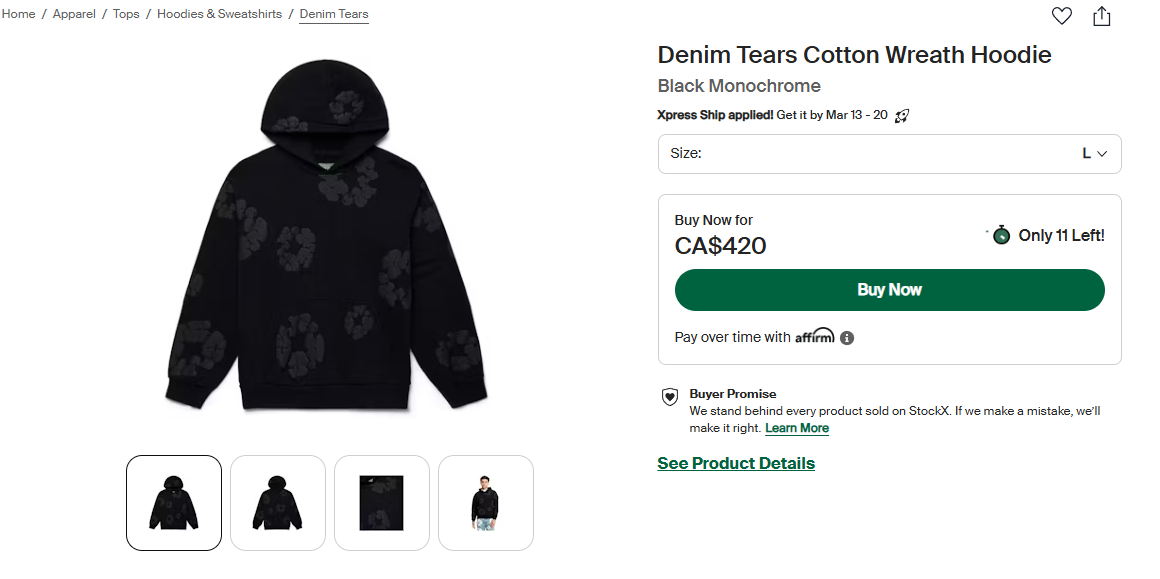
Task: Underline breadcrumb icon: click Denim Tears entry
Action: pyautogui.click(x=334, y=14)
